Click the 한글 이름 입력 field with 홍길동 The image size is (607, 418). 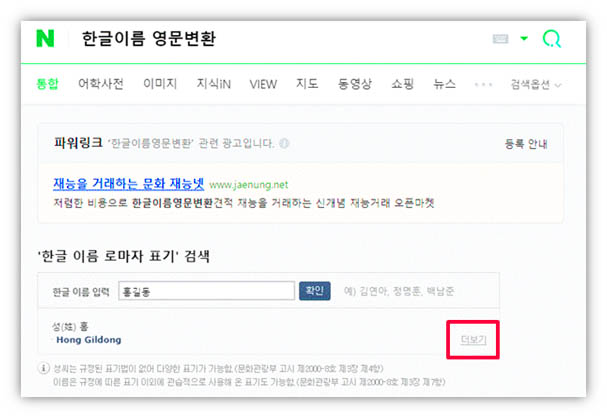pos(206,291)
